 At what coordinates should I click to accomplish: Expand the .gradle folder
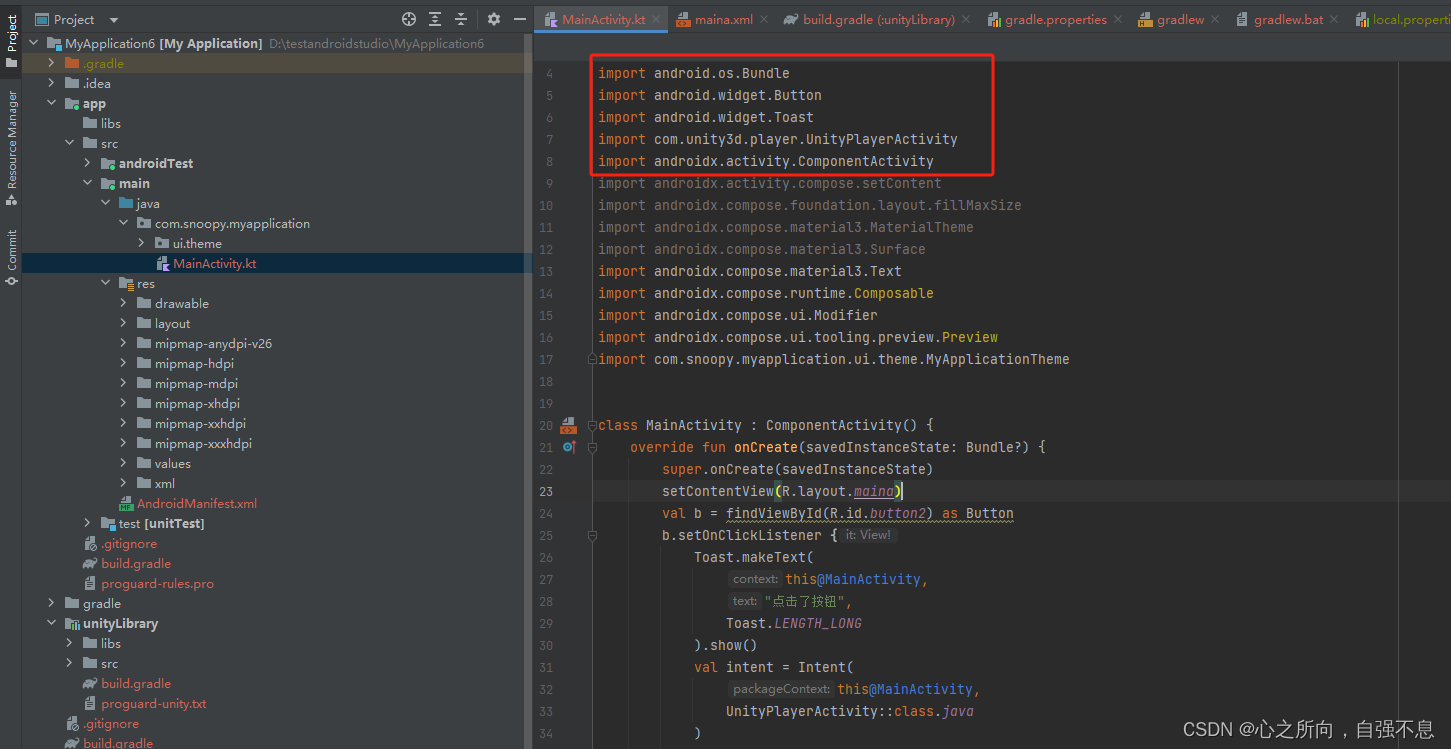coord(52,63)
